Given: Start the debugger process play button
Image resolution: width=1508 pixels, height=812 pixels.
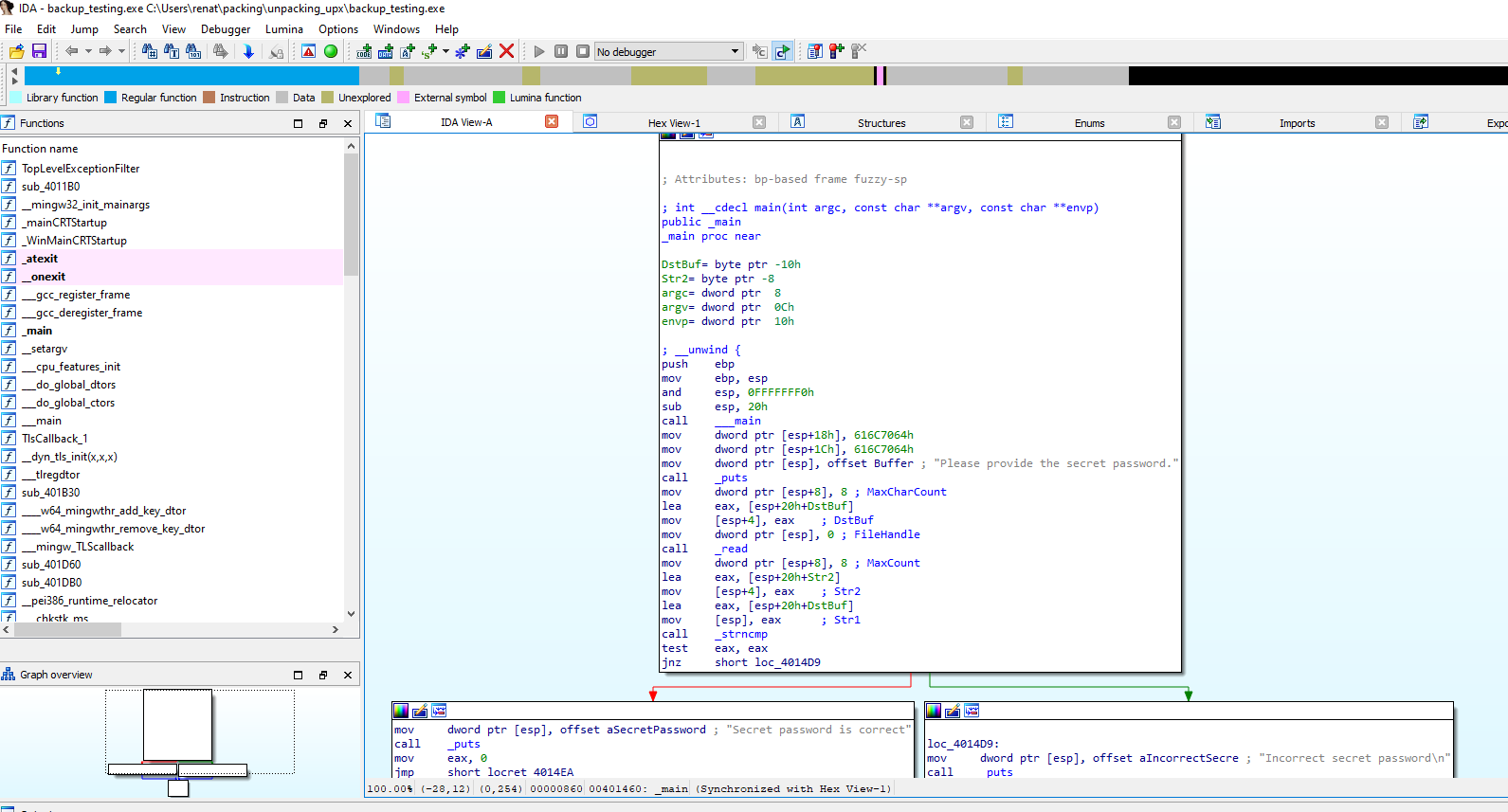Looking at the screenshot, I should pyautogui.click(x=539, y=51).
